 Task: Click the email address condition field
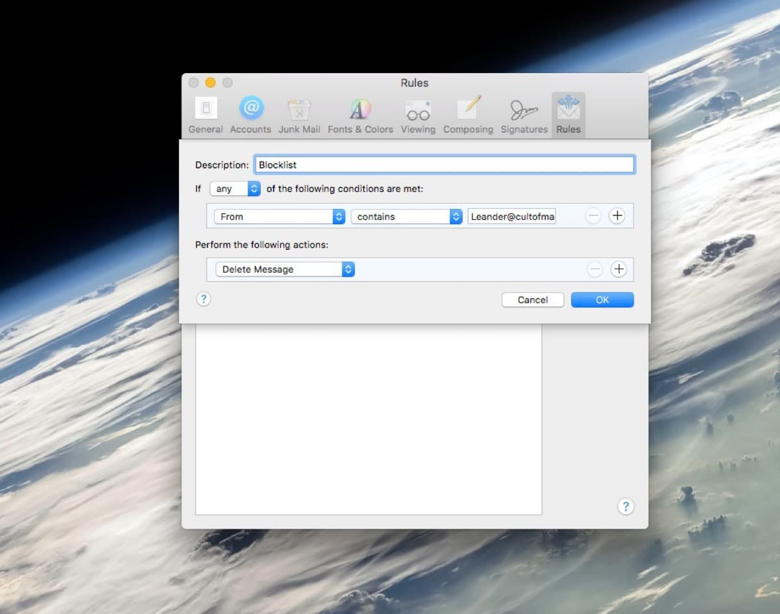(511, 216)
